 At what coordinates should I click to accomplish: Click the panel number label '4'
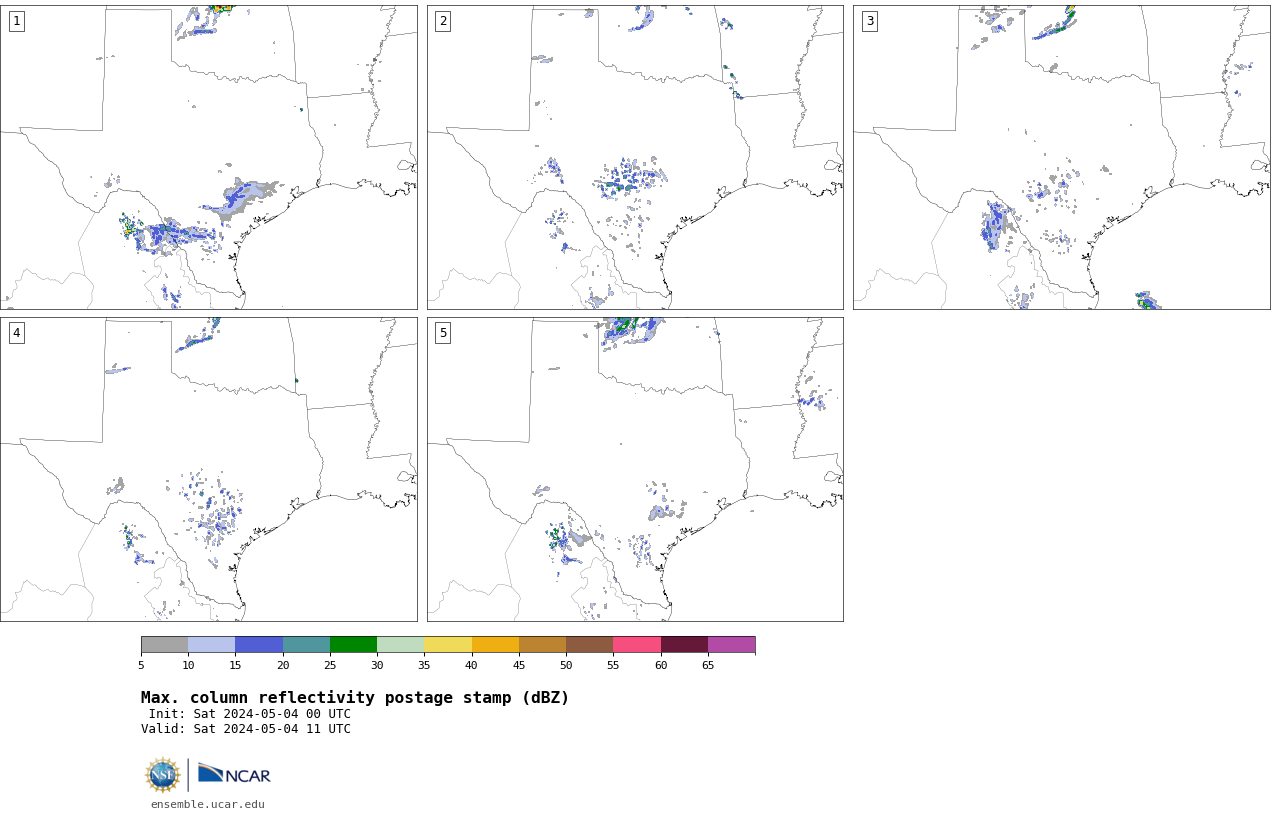coord(16,333)
